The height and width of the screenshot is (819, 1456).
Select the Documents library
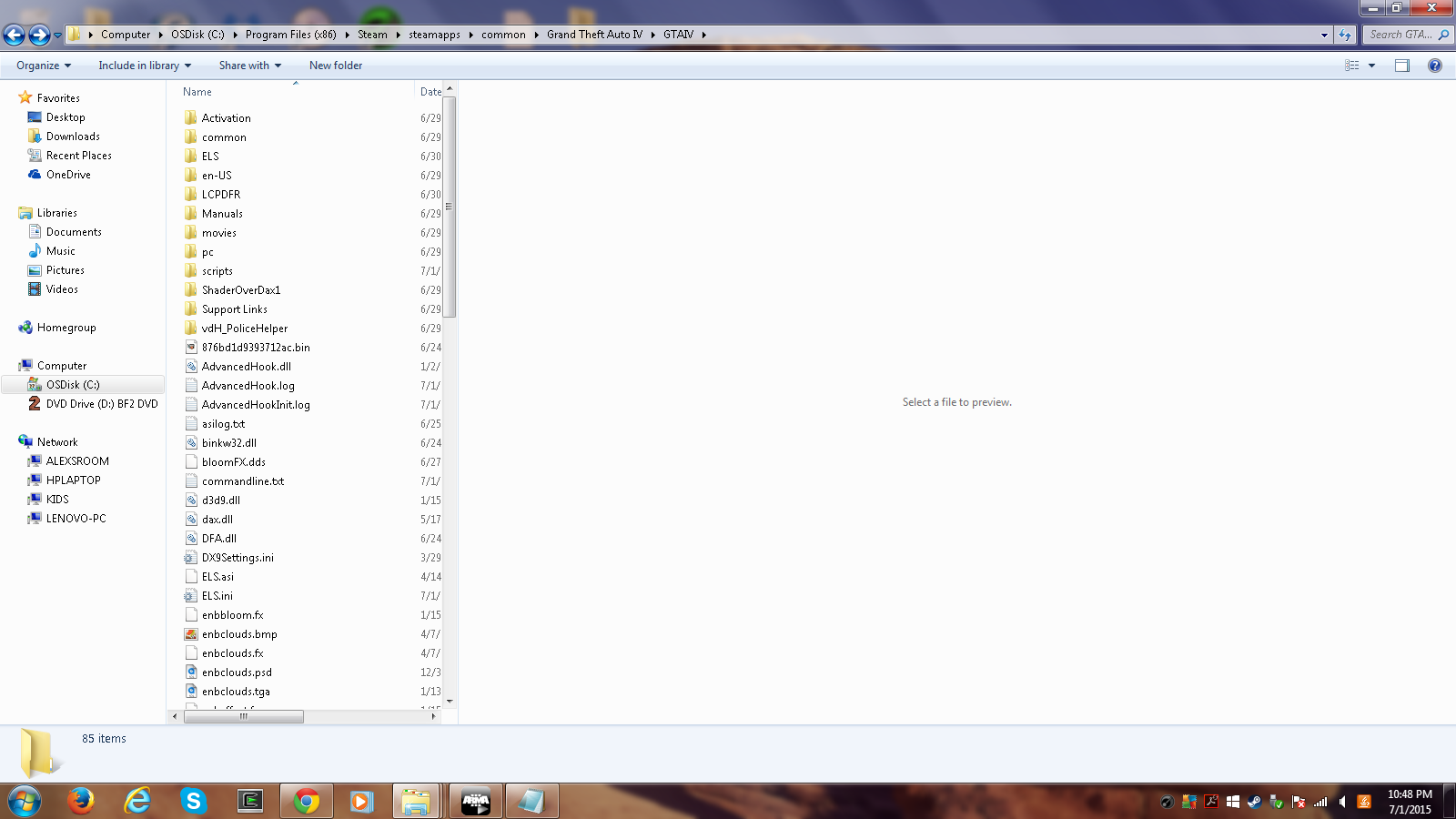tap(74, 232)
